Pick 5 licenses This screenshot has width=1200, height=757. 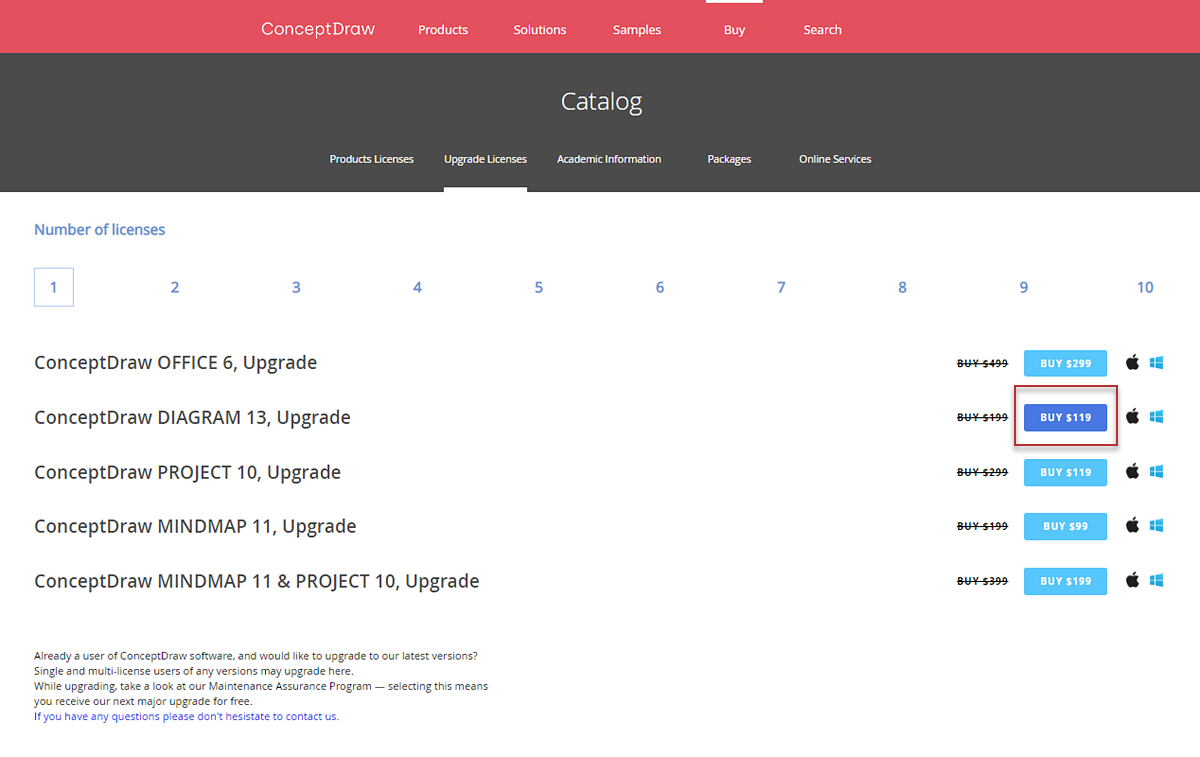pos(539,287)
